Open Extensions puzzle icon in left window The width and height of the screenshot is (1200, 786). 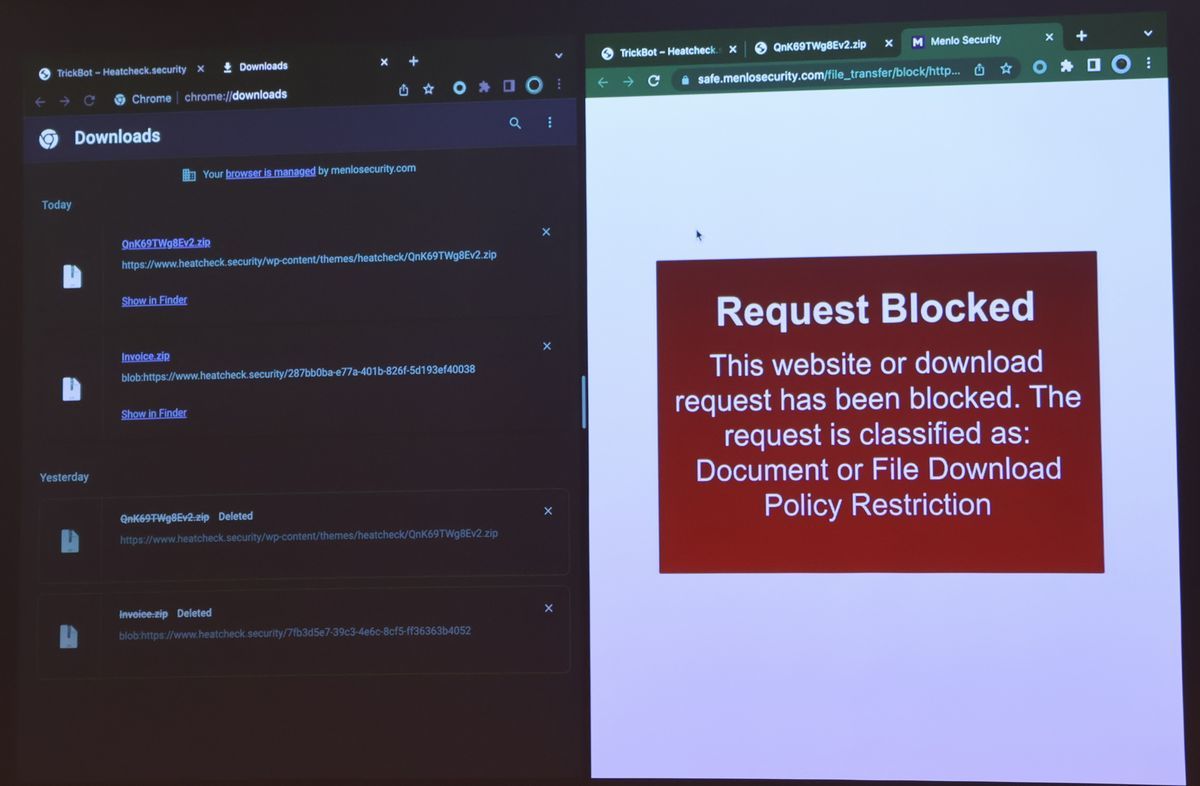(484, 87)
